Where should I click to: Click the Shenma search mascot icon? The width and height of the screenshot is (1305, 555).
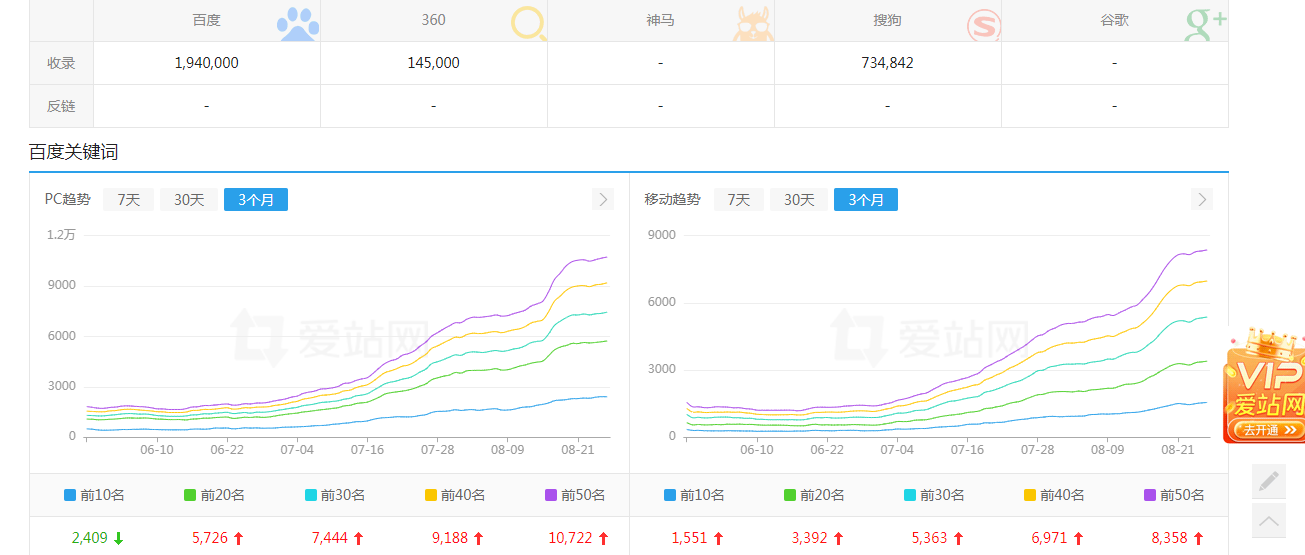click(x=752, y=24)
